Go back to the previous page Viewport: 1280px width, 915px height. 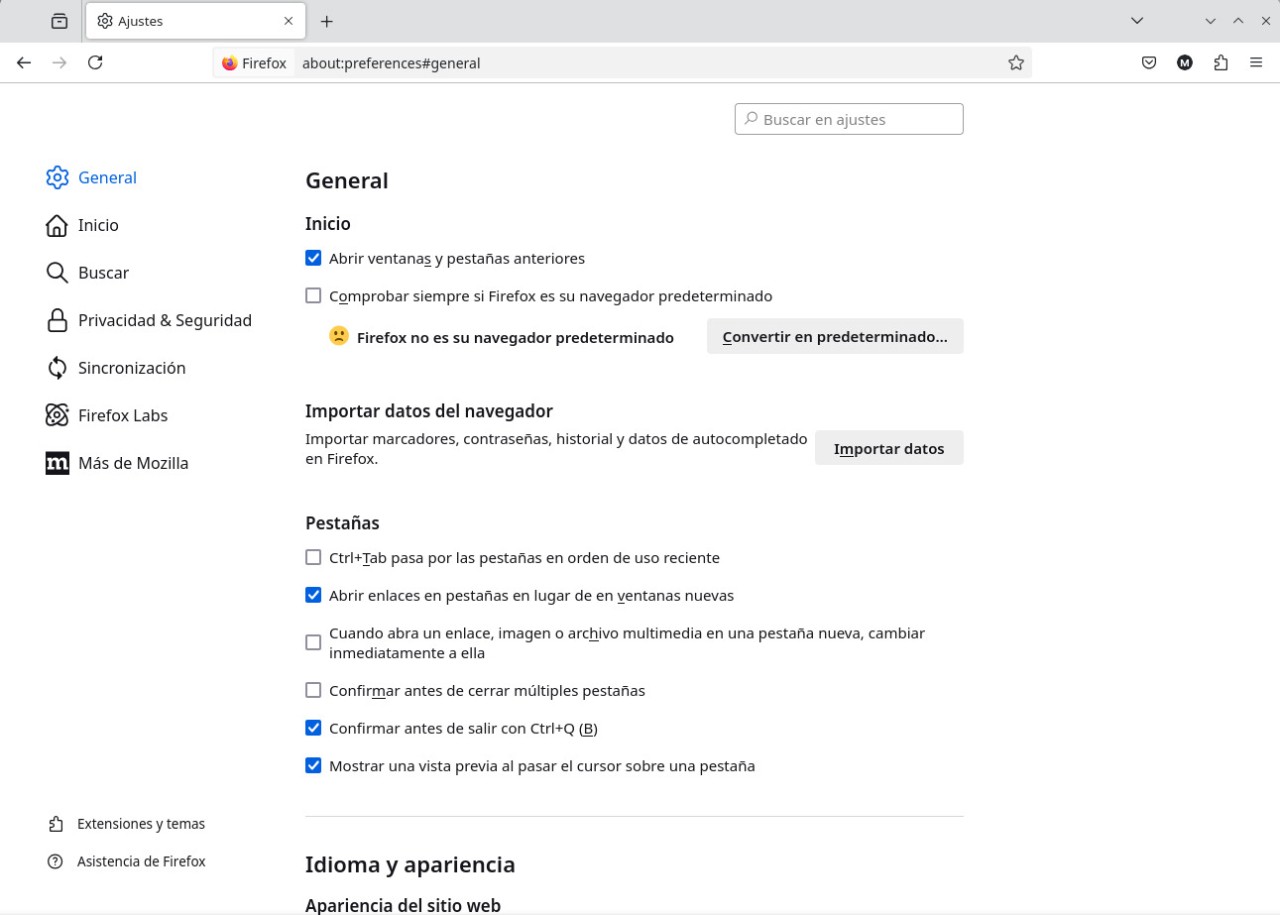pyautogui.click(x=24, y=63)
